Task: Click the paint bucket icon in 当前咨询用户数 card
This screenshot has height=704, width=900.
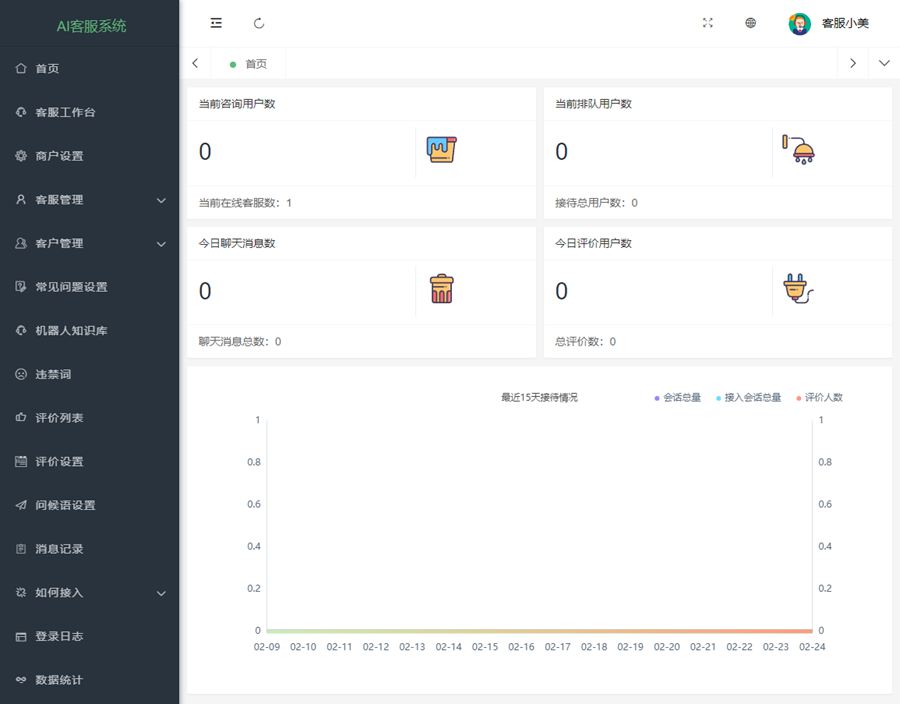Action: [442, 151]
